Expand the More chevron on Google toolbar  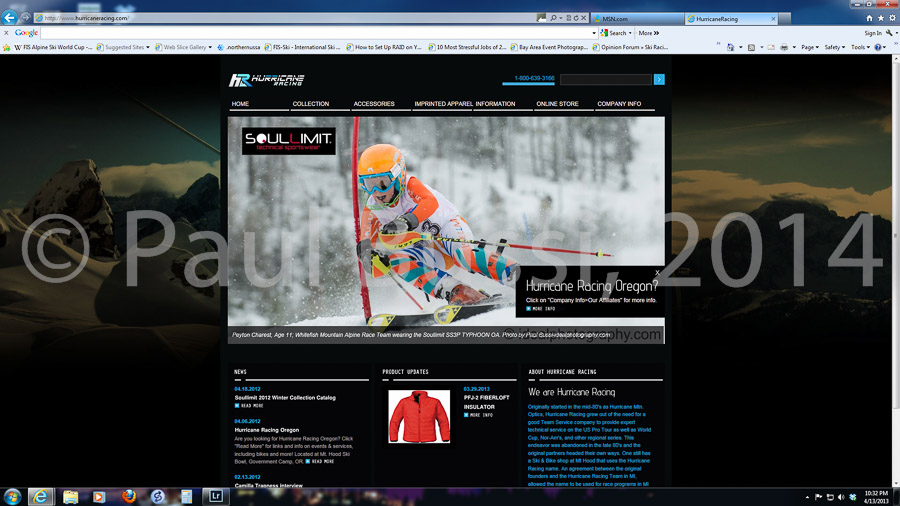(656, 33)
